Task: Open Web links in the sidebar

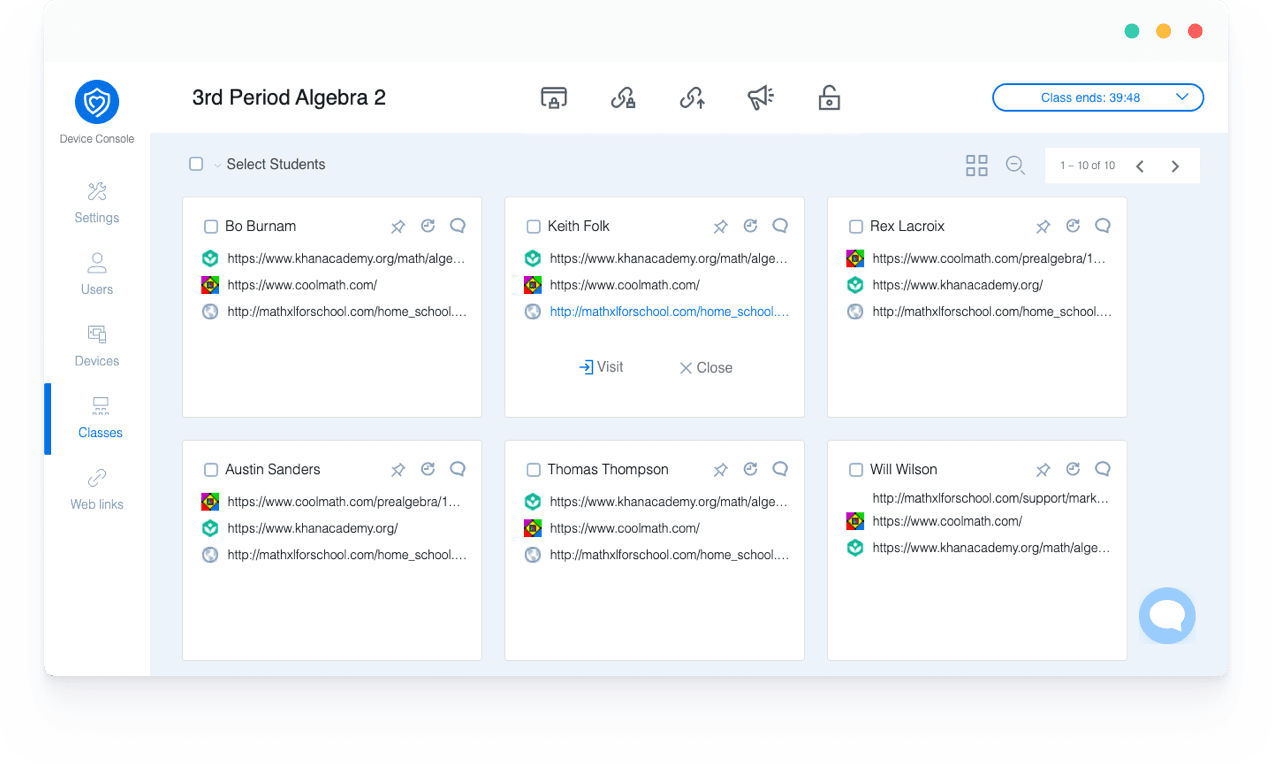Action: pyautogui.click(x=97, y=490)
